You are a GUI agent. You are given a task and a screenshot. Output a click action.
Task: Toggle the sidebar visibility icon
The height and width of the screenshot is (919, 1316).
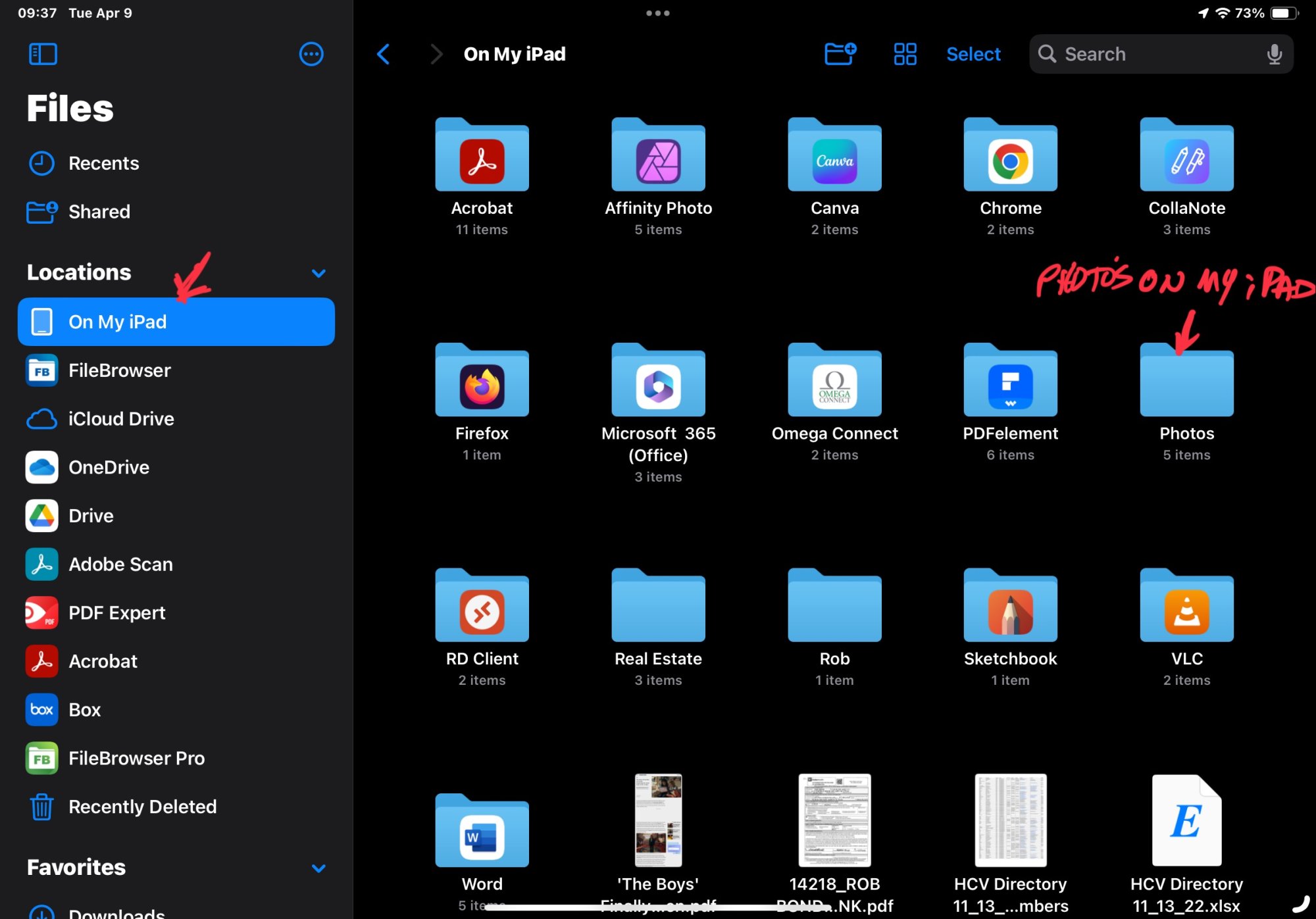(43, 54)
